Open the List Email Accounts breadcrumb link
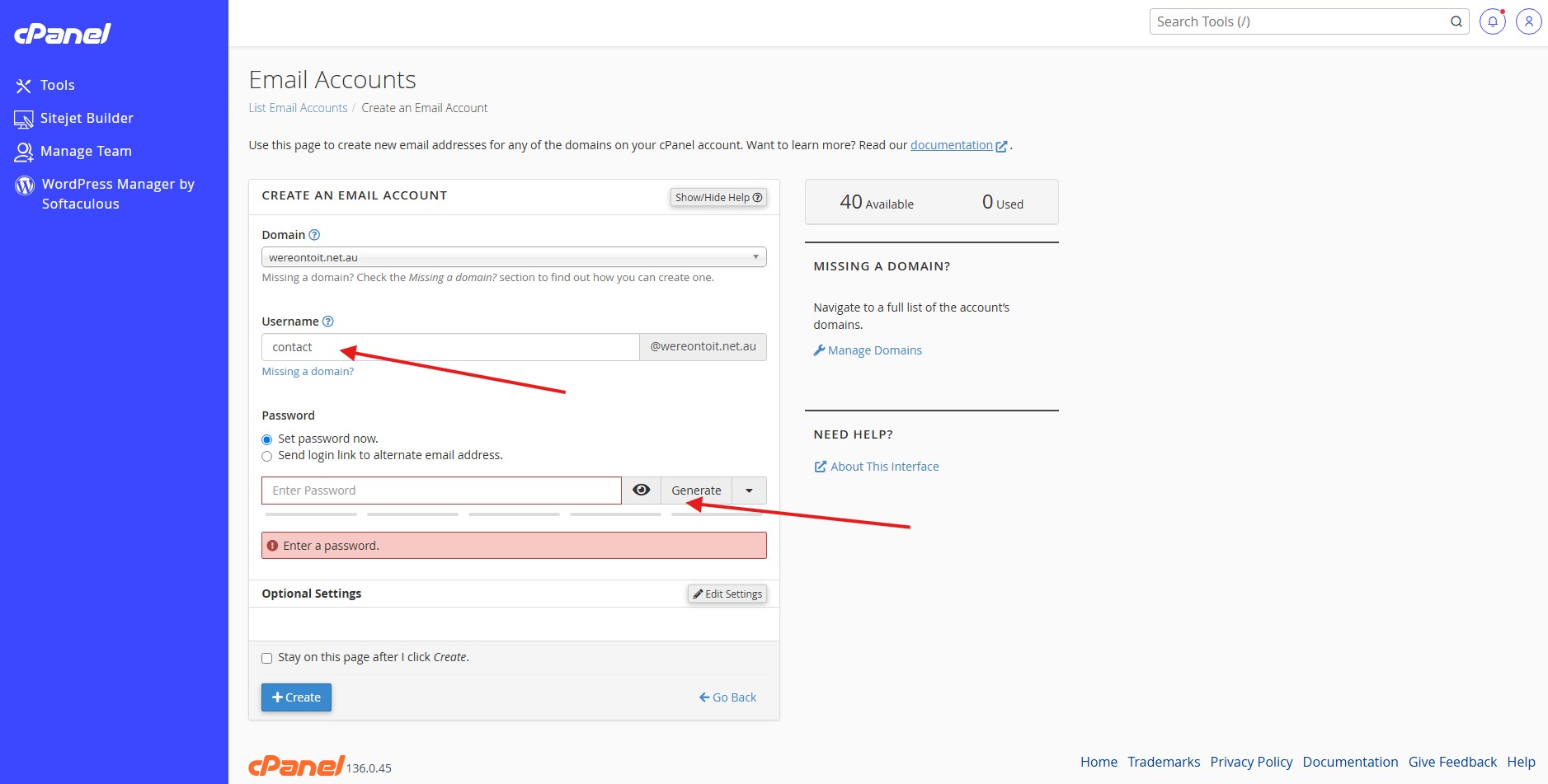 pos(299,108)
